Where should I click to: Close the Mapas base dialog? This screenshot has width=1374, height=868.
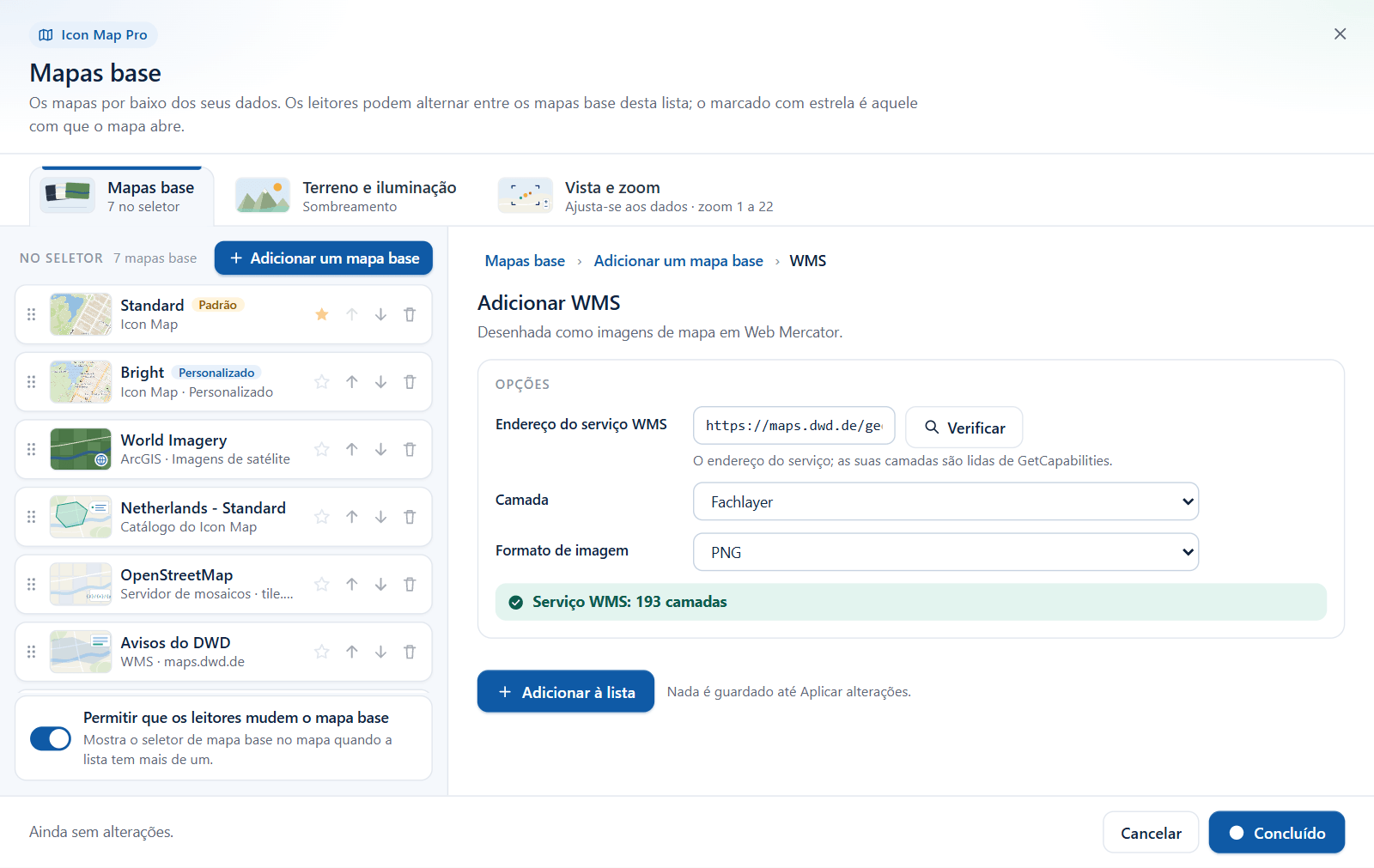pyautogui.click(x=1340, y=33)
